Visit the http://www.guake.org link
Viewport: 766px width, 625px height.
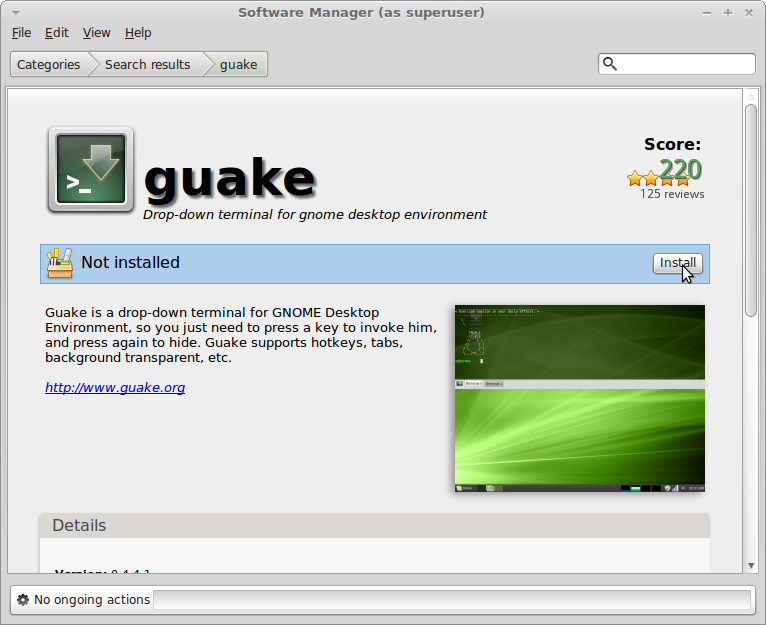[x=115, y=388]
